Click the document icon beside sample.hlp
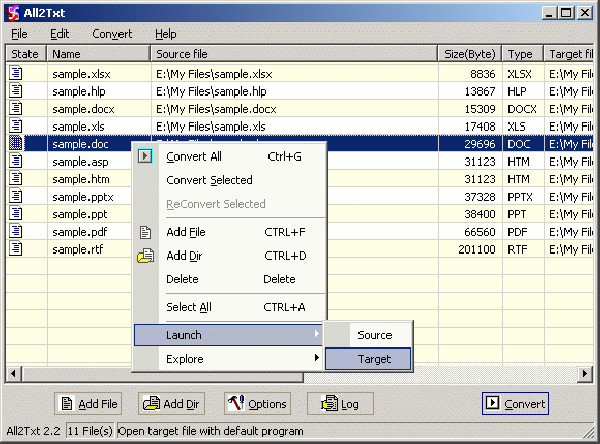600x444 pixels. (x=16, y=91)
